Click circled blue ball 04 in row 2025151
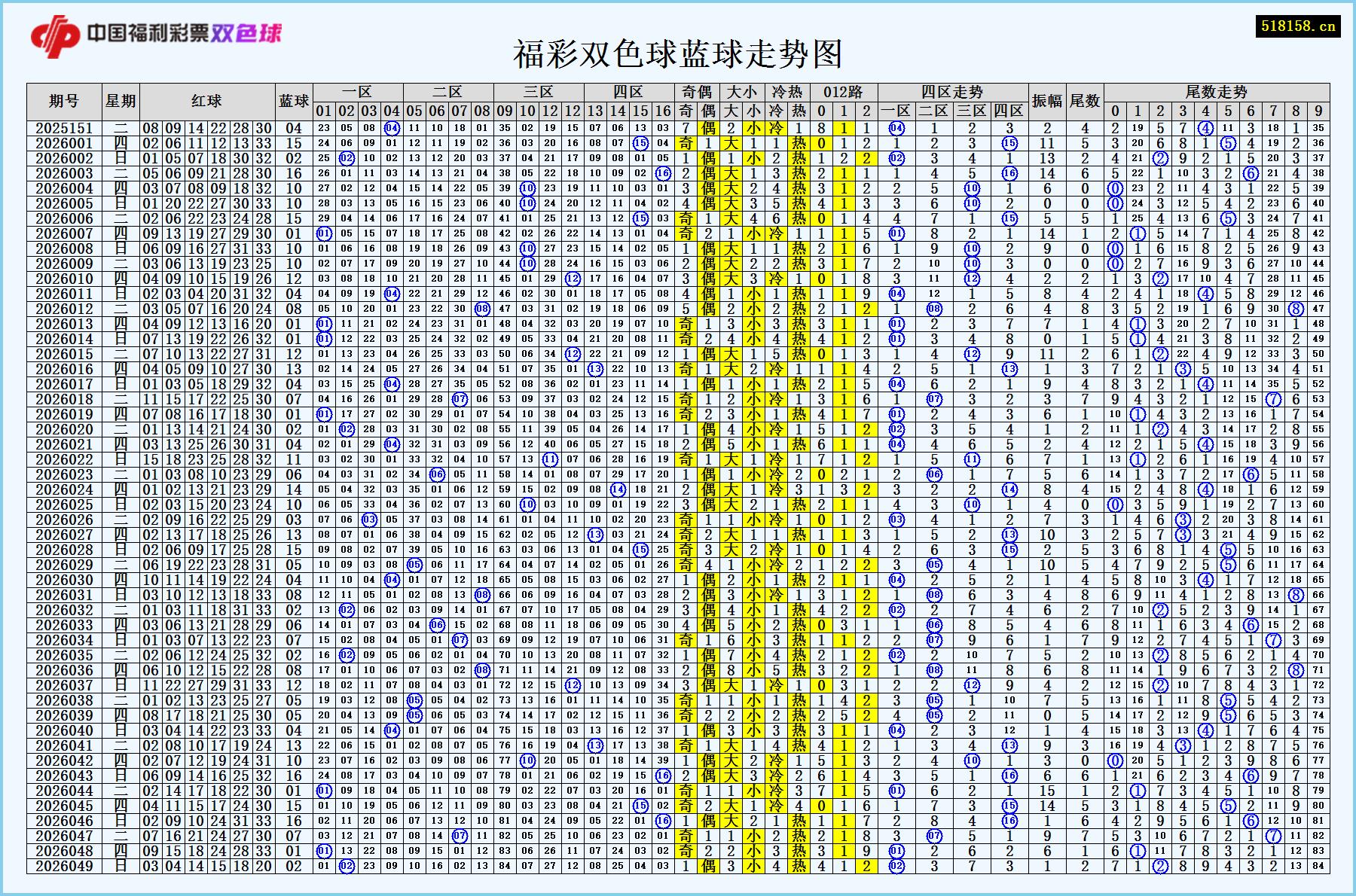Viewport: 1356px width, 896px height. click(x=392, y=128)
